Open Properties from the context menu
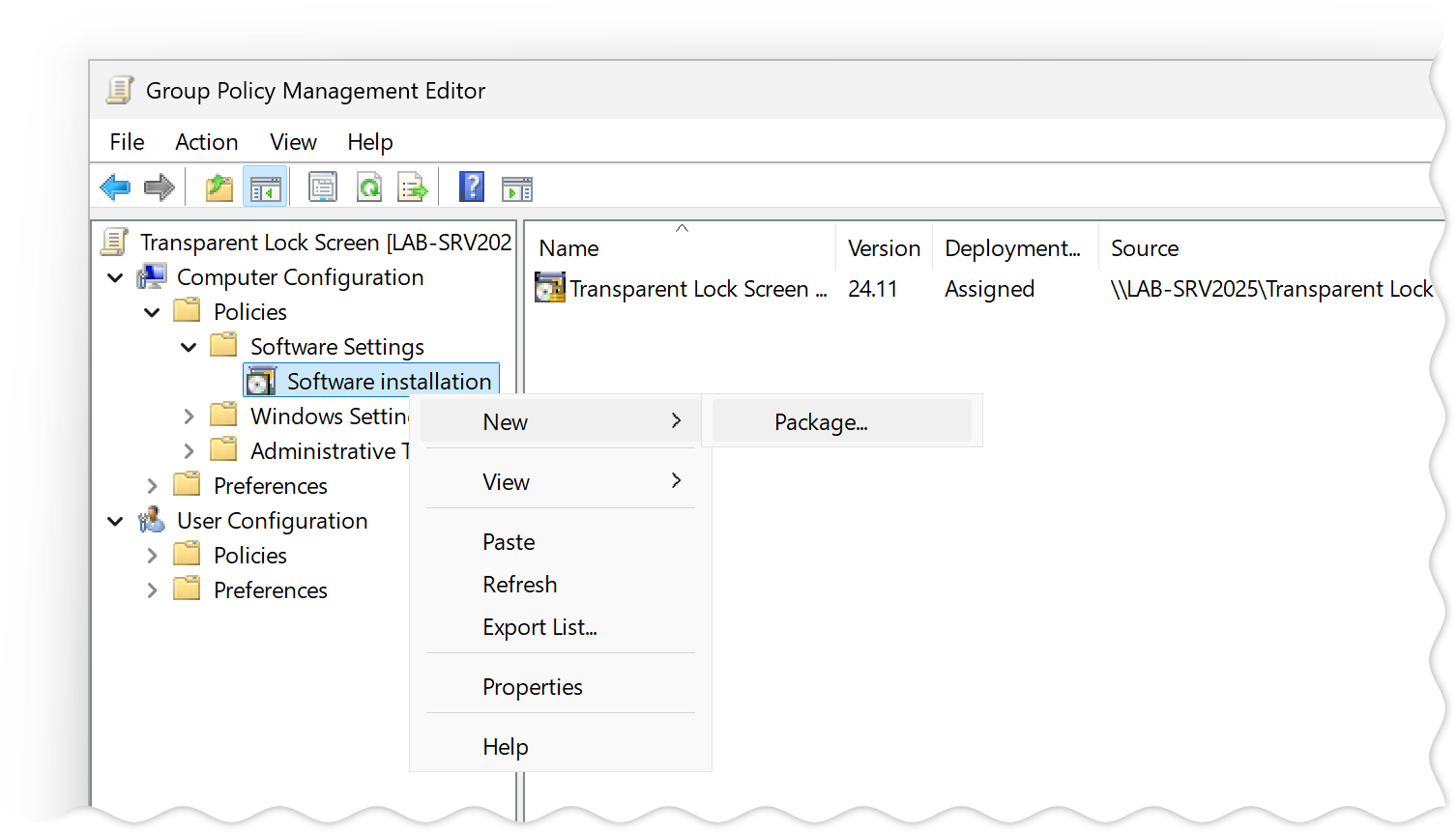This screenshot has height=833, width=1456. coord(561,686)
